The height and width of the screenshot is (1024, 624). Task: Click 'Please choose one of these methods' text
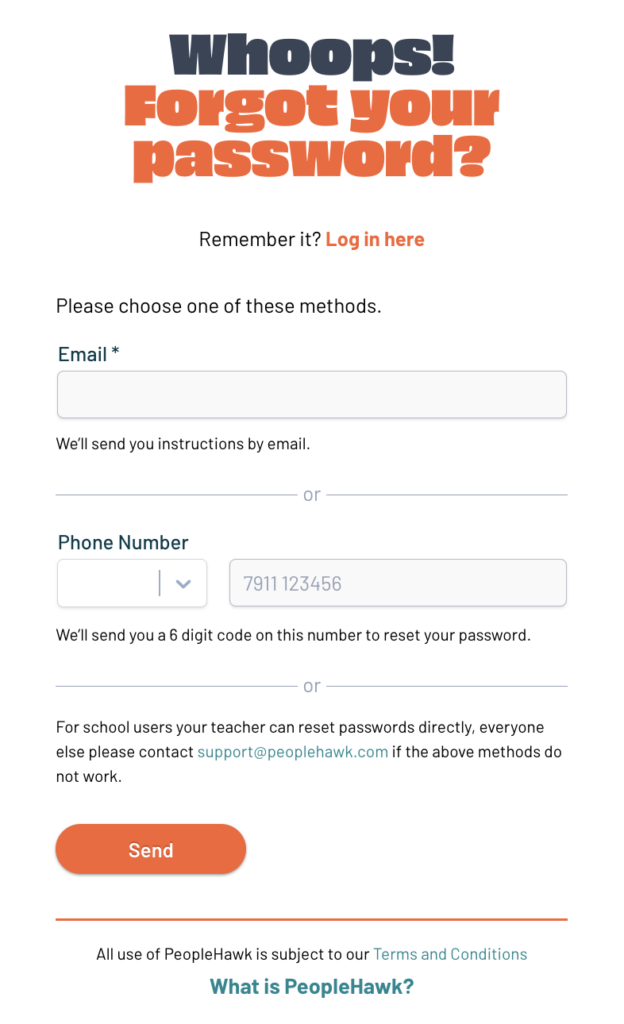pyautogui.click(x=219, y=306)
